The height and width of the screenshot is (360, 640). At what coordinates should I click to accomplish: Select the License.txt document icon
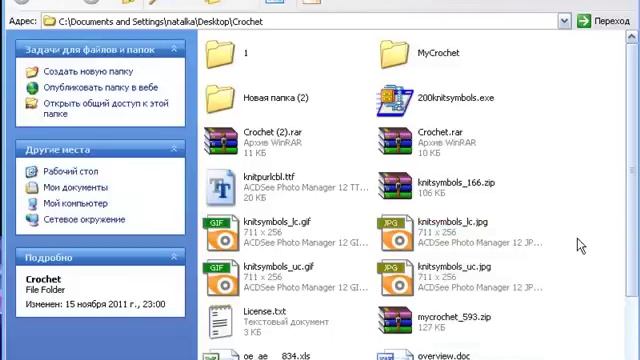(x=220, y=322)
